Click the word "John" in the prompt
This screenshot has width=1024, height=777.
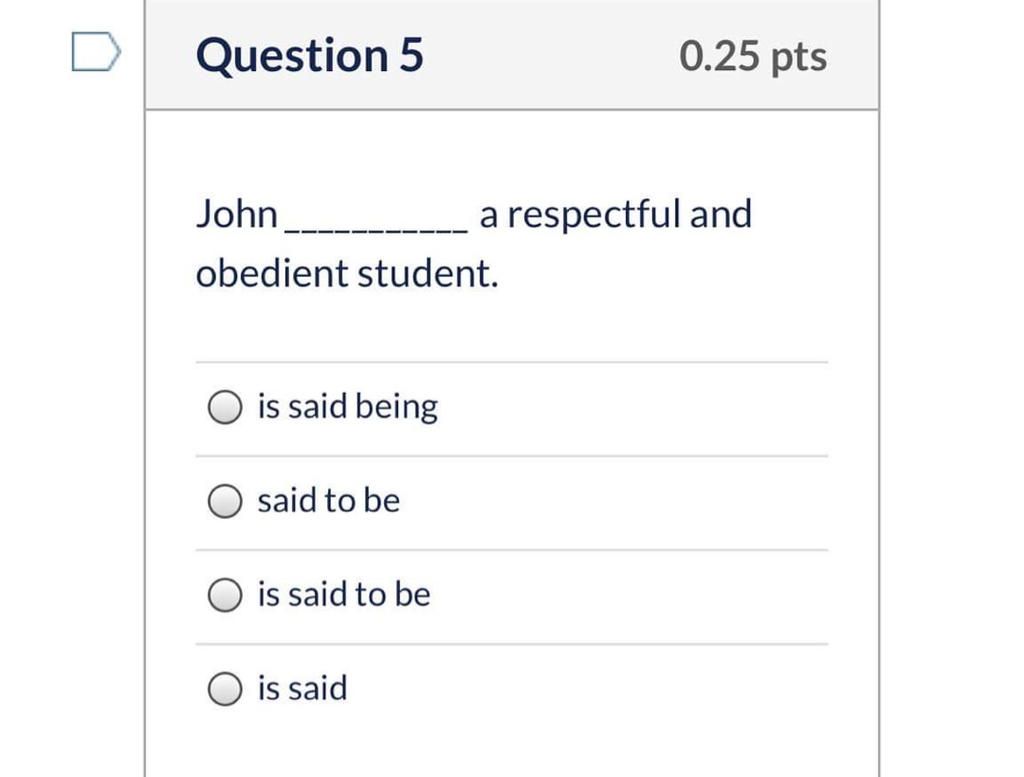point(237,214)
